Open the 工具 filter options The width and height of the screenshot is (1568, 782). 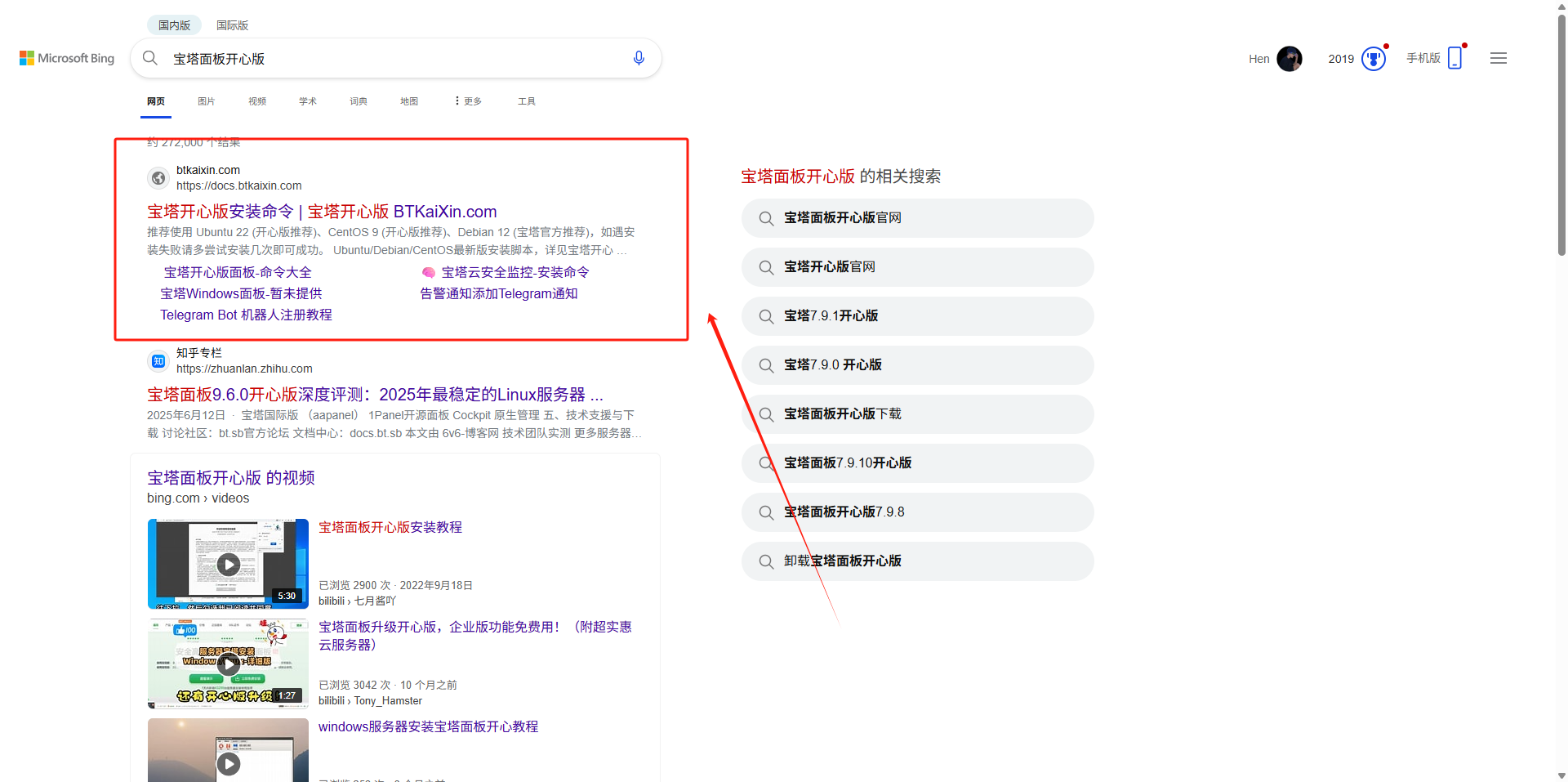pos(527,101)
